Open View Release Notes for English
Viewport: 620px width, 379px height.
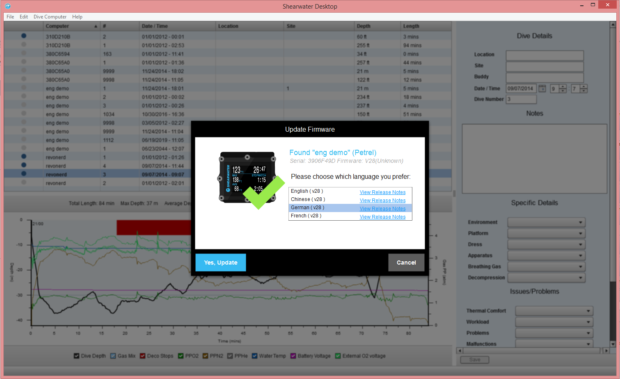[382, 192]
